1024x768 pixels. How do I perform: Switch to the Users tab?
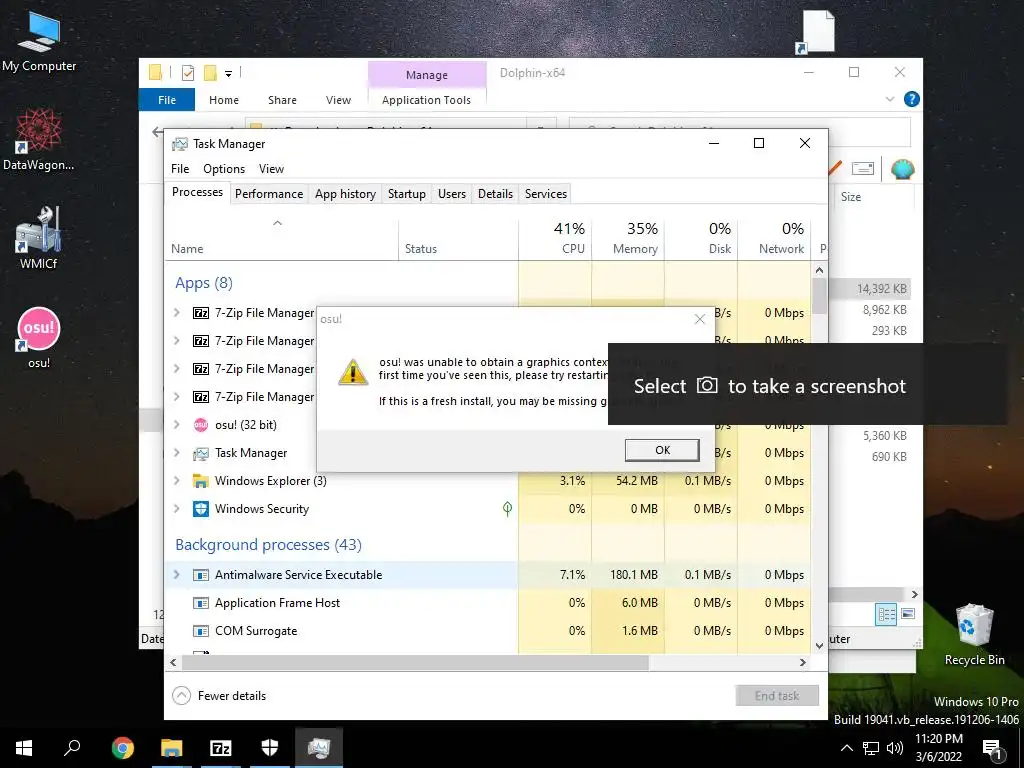point(452,194)
